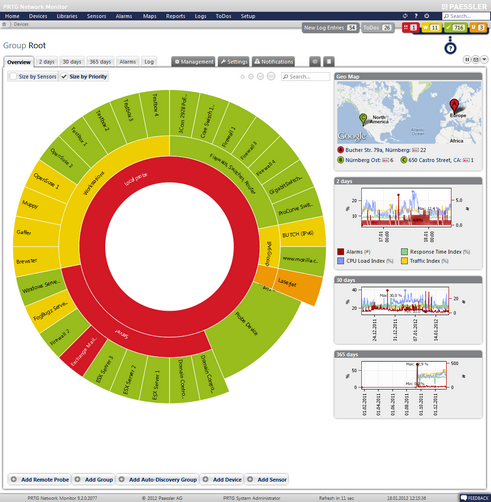The width and height of the screenshot is (491, 502).
Task: Click the circled question mark help bubble
Action: (x=450, y=48)
